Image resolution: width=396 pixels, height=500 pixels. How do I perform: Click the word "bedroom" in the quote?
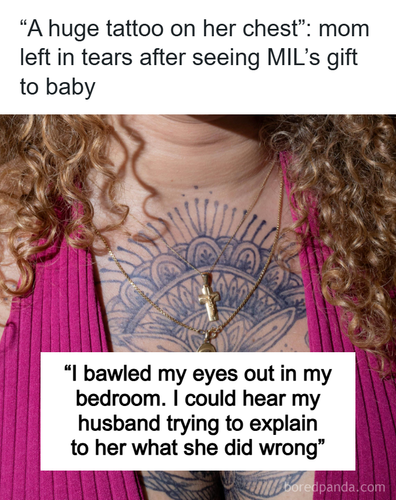pyautogui.click(x=118, y=399)
